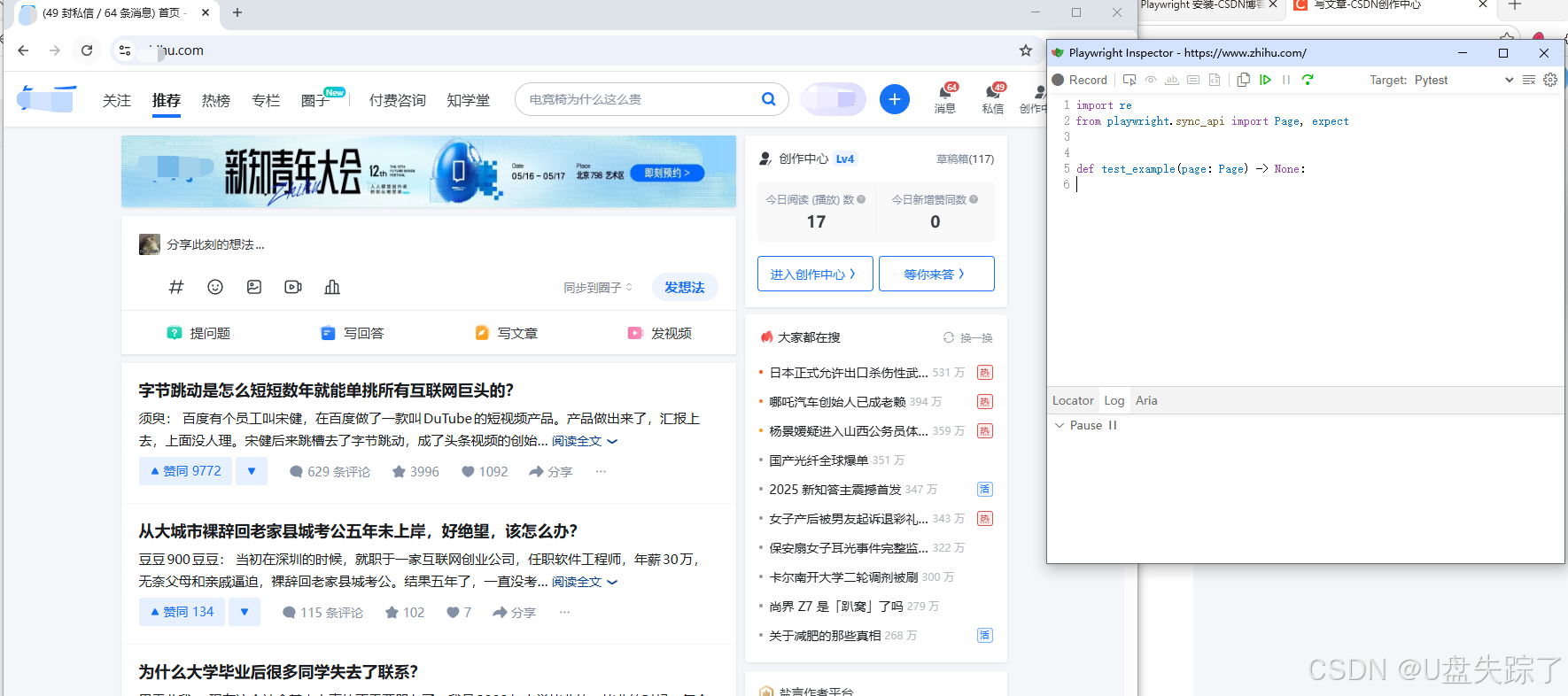Bookmark this page with the star icon
Screen dimensions: 1568x696
click(1026, 50)
